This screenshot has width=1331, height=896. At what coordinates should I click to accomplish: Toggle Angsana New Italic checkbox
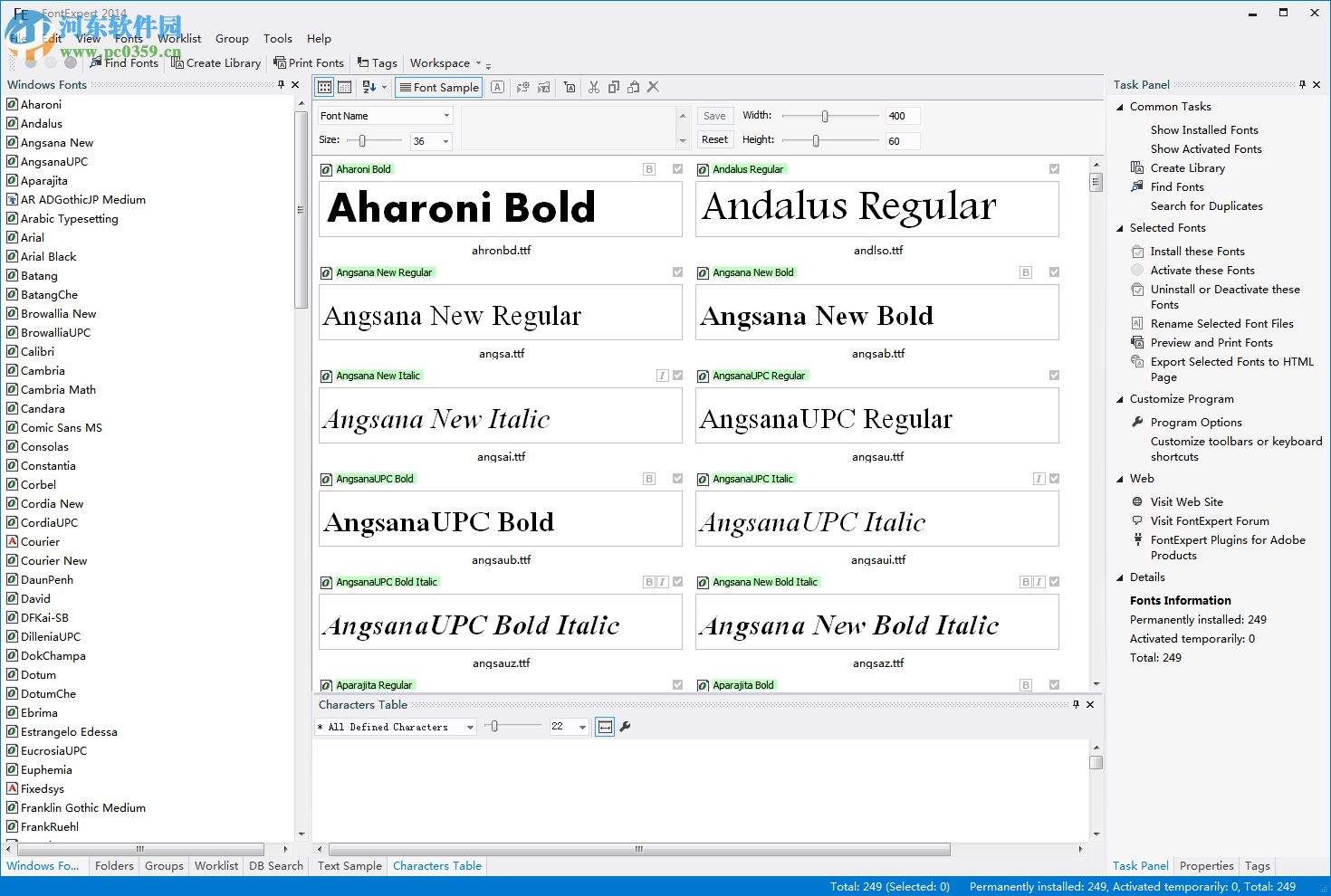pos(677,376)
